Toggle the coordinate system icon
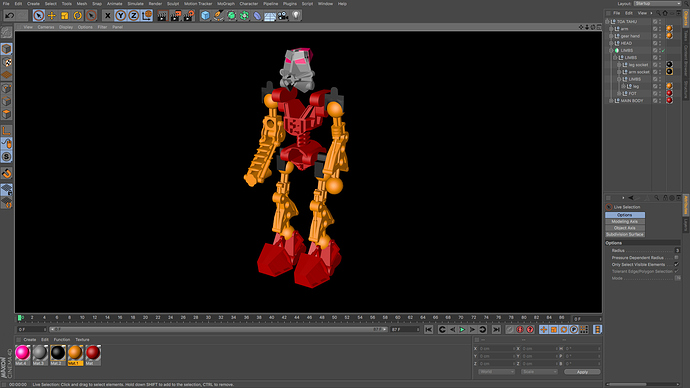Screen dimensions: 690x388 (147, 16)
